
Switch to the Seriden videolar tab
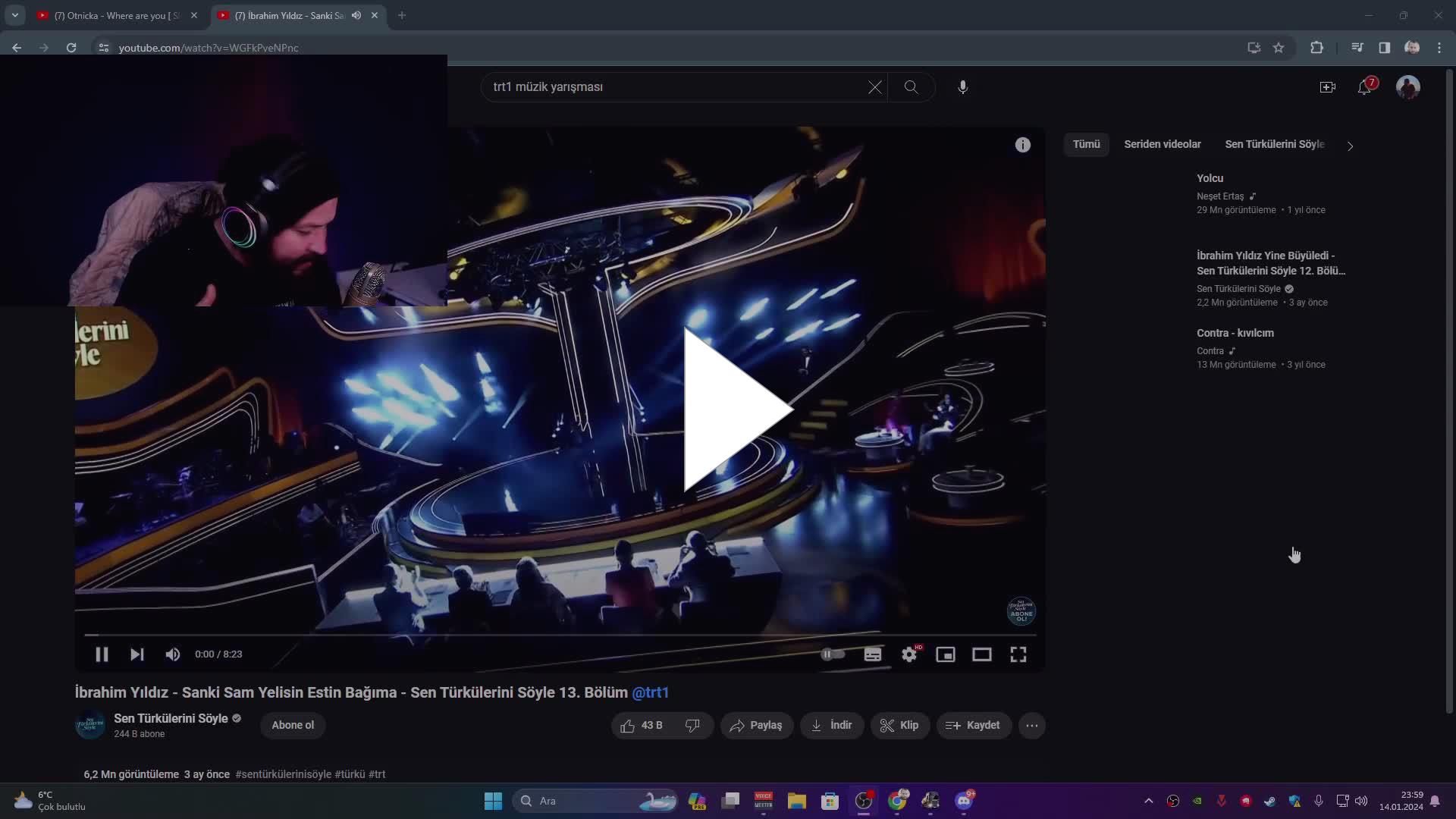(1162, 143)
